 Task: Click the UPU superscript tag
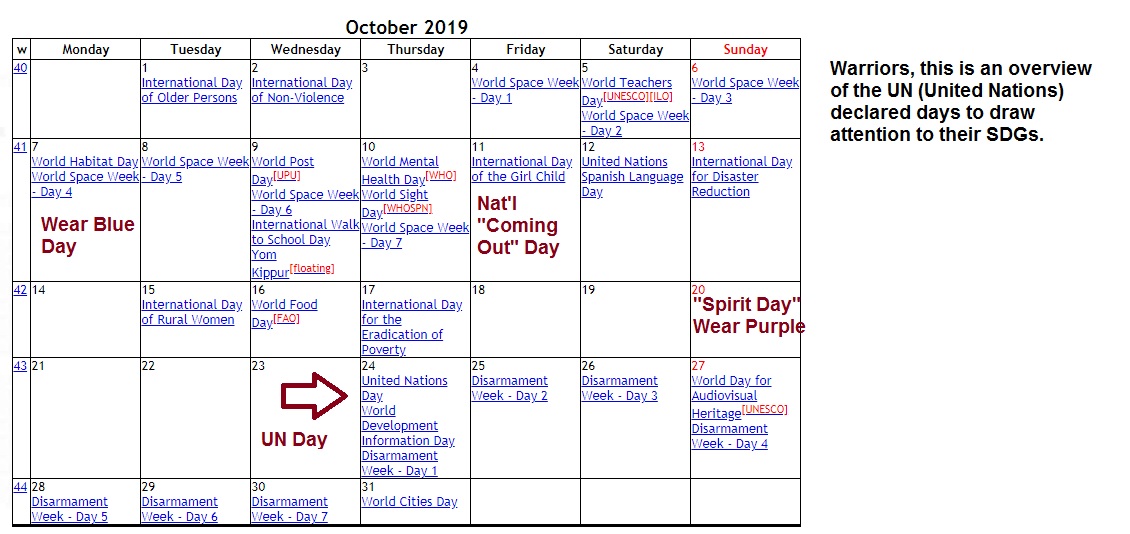[287, 175]
